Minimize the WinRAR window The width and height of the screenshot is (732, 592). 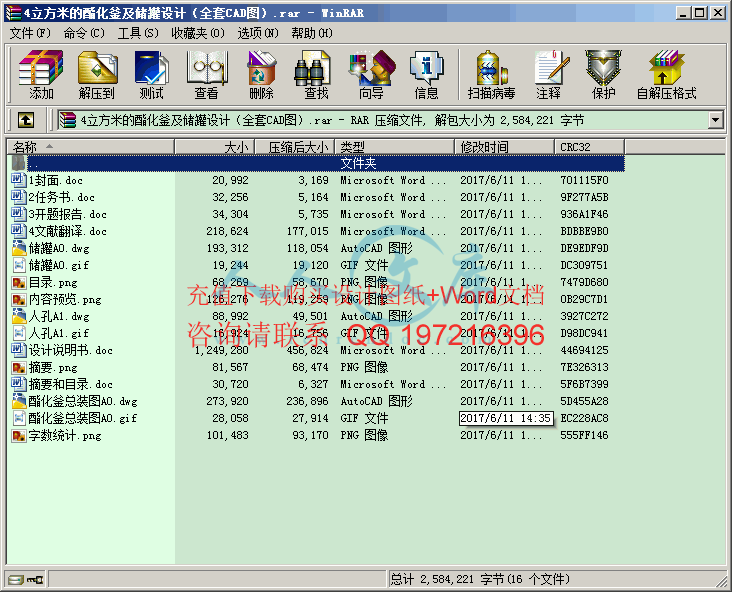tap(683, 13)
